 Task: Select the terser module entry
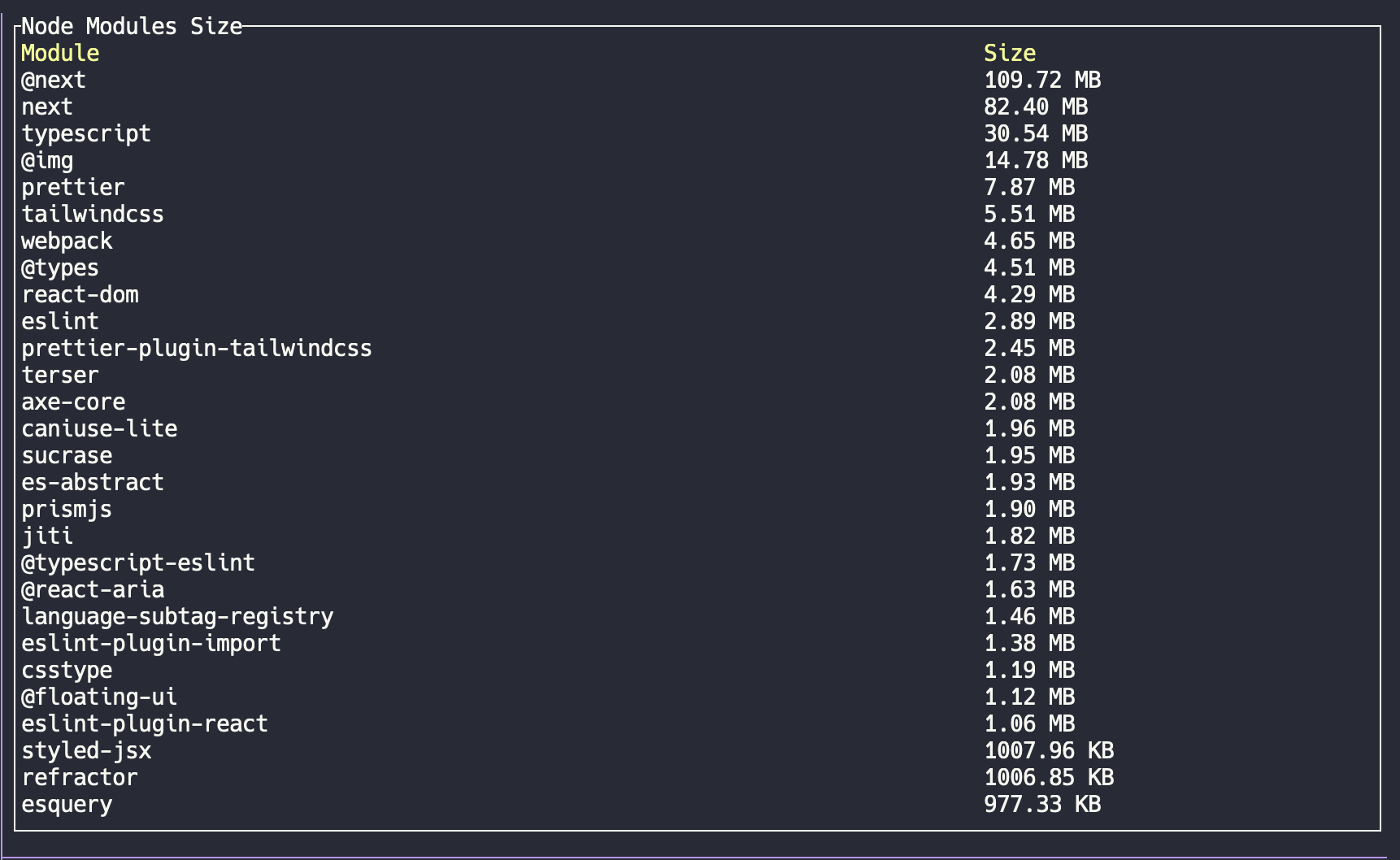click(x=60, y=376)
